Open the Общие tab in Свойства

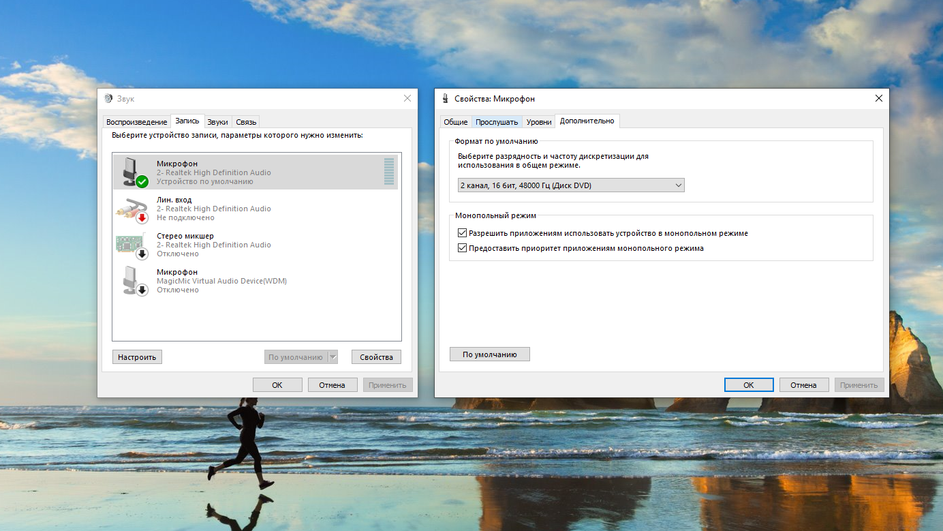click(455, 122)
